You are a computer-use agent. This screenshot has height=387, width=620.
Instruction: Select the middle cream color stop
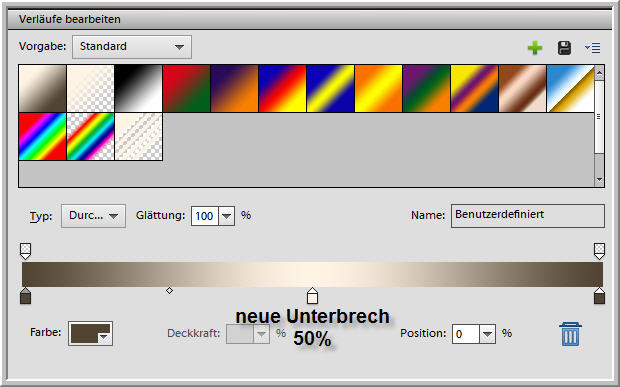click(312, 296)
